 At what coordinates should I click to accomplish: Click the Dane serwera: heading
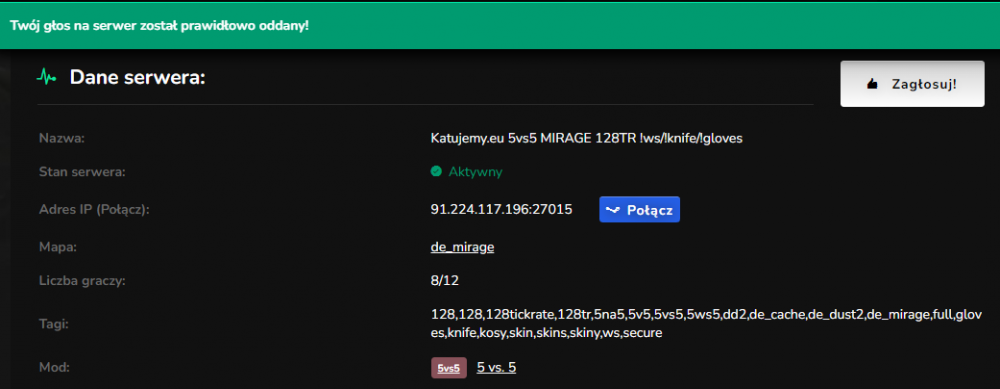tap(137, 77)
